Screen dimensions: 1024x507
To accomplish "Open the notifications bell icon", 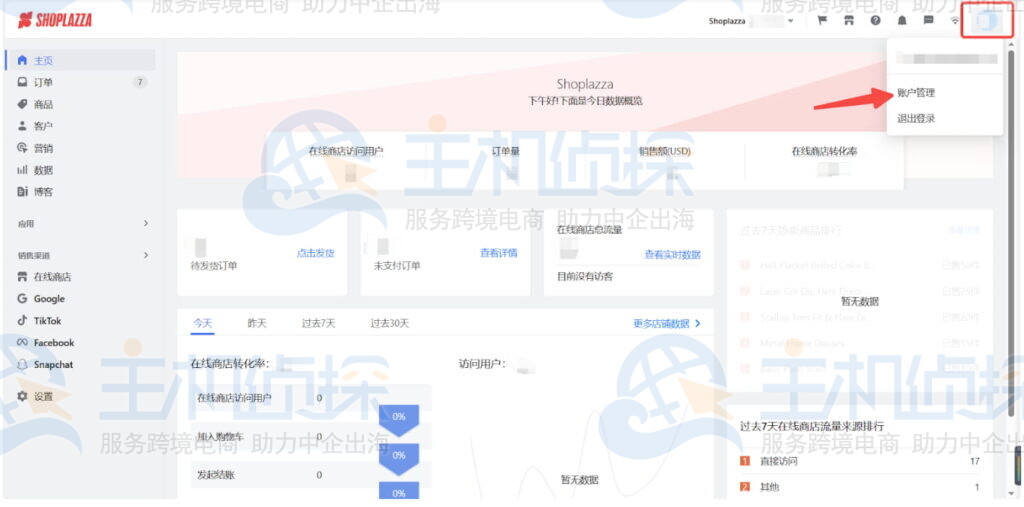I will pos(902,20).
